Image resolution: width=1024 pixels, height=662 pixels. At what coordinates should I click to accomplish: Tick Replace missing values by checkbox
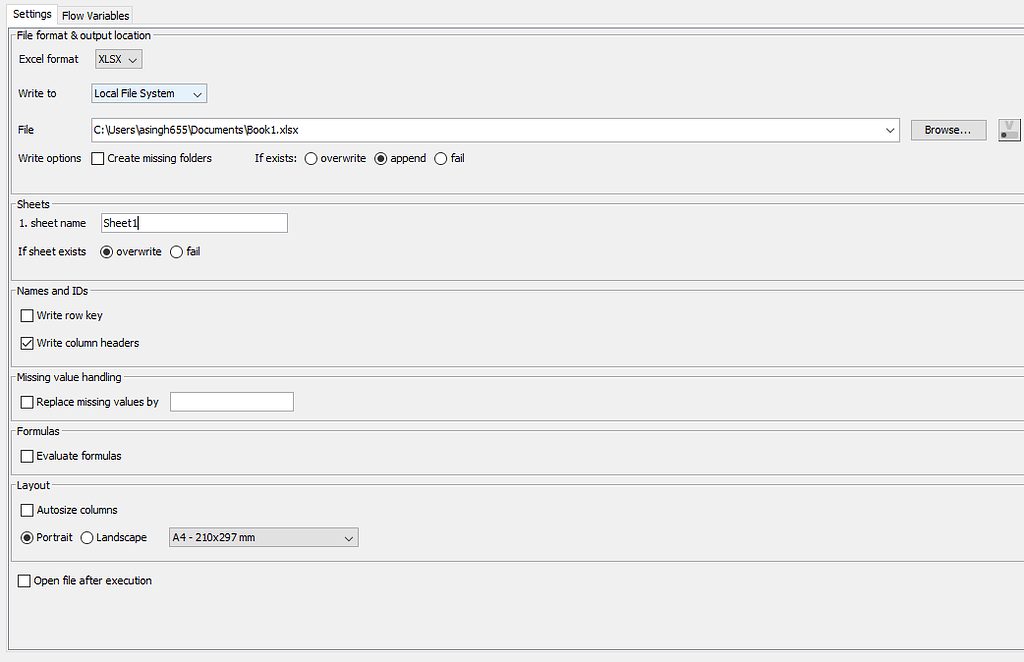(27, 402)
